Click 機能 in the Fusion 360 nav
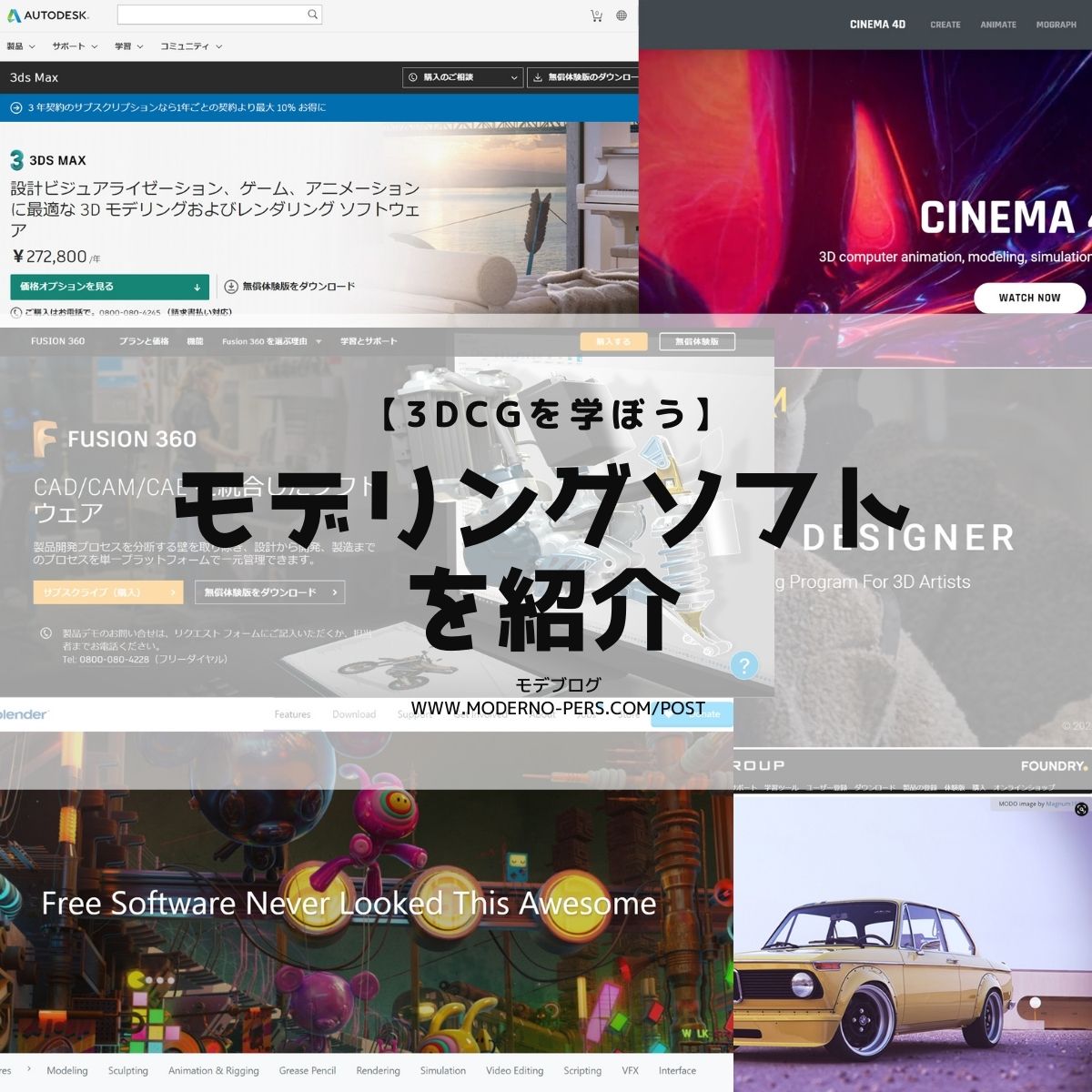 click(x=195, y=341)
